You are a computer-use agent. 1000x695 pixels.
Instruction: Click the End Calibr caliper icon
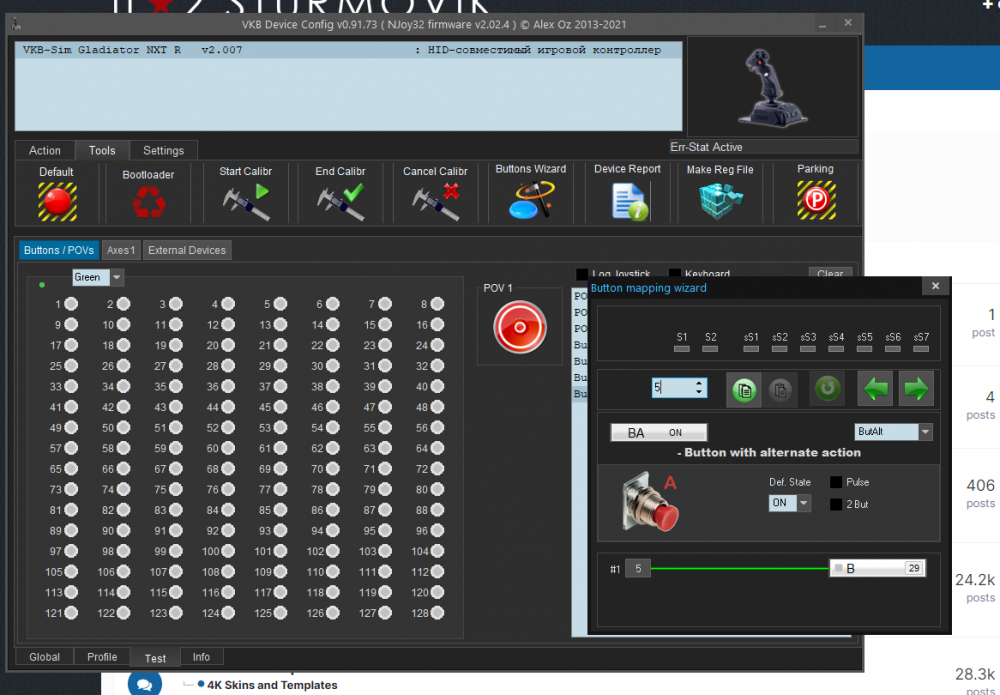coord(339,201)
